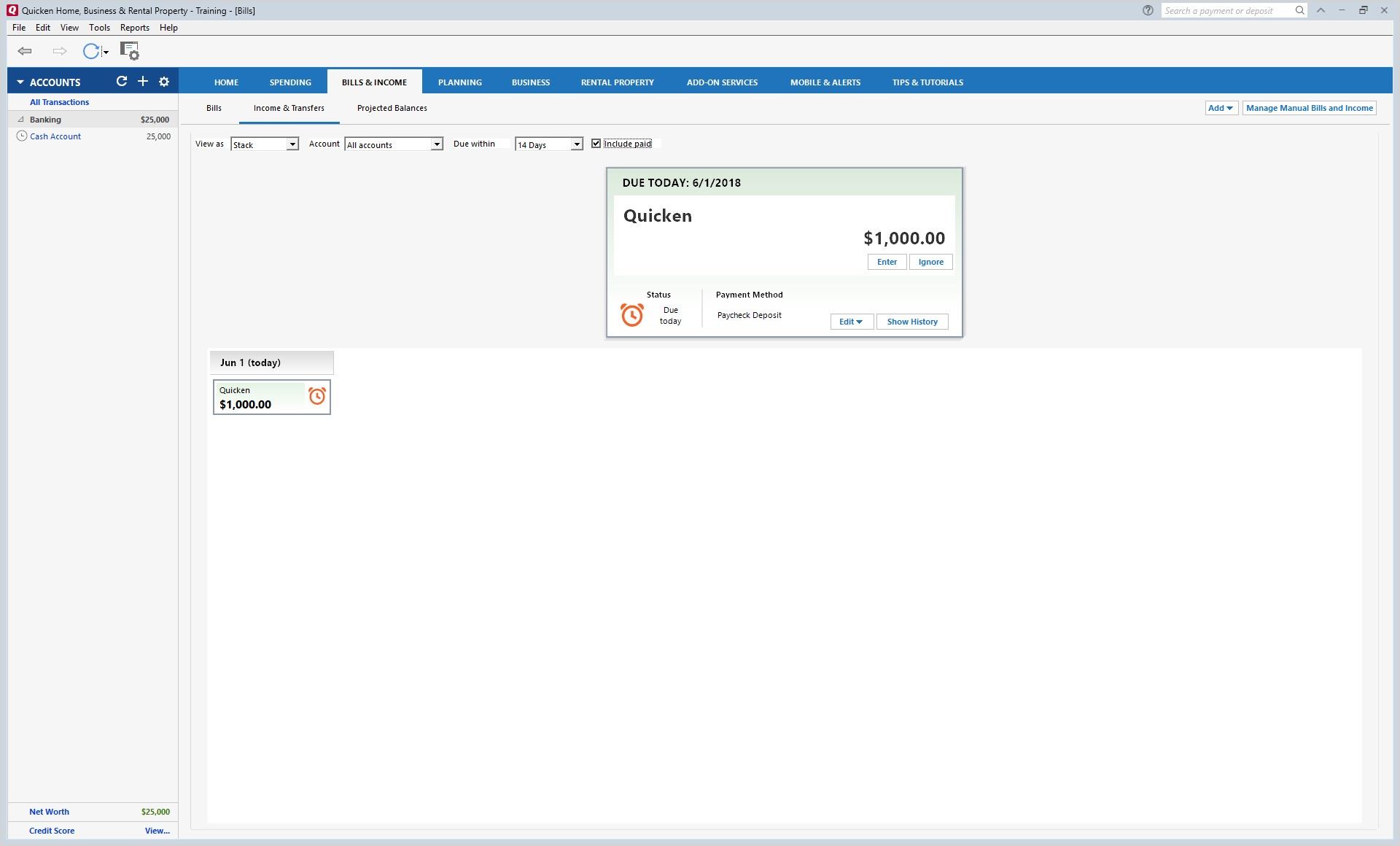1400x846 pixels.
Task: Open the Tools menu
Action: tap(99, 28)
